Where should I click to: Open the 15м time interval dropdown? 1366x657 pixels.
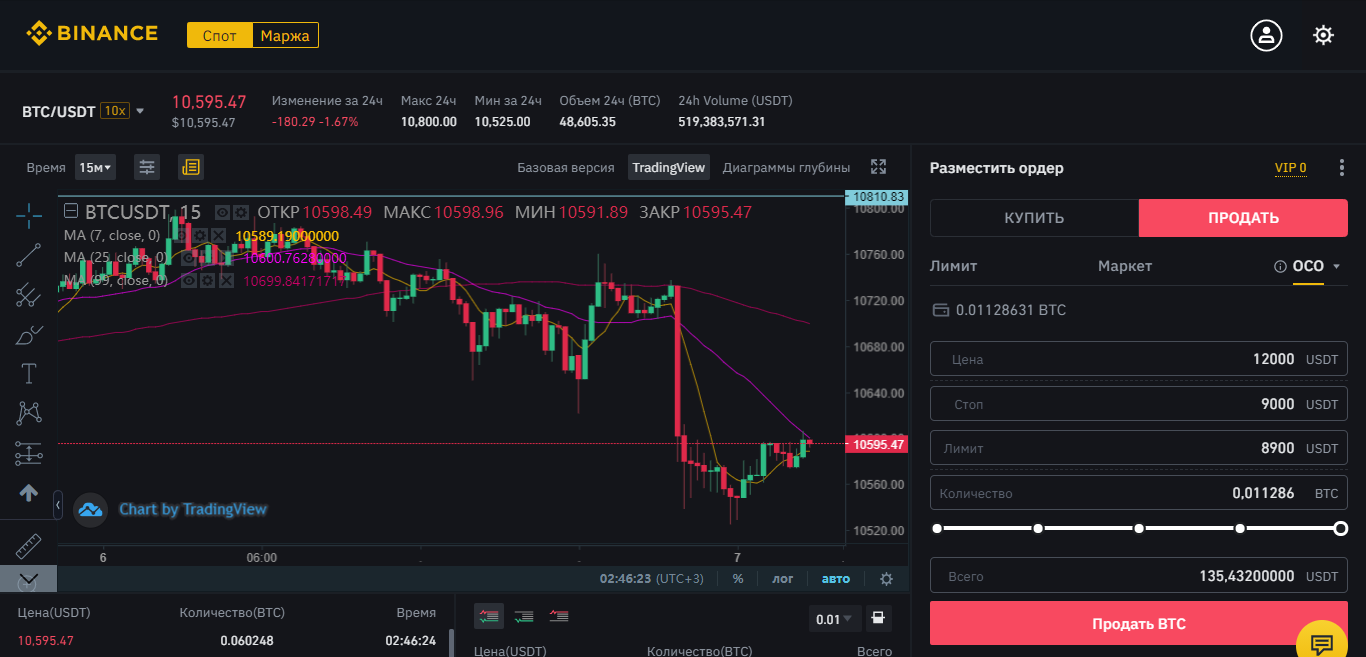(95, 167)
